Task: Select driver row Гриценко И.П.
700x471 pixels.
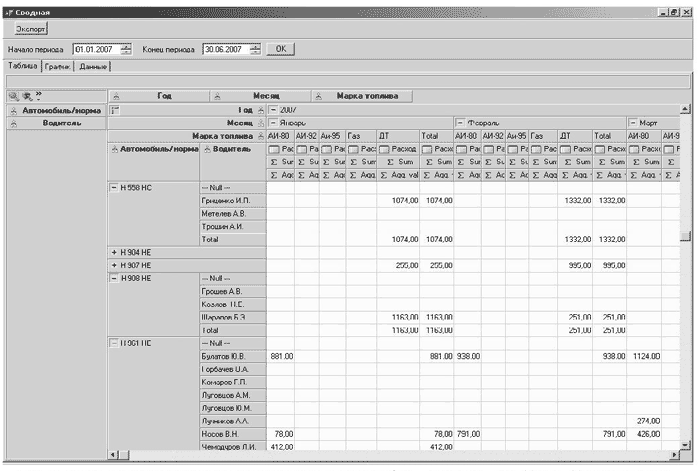Action: [x=233, y=201]
